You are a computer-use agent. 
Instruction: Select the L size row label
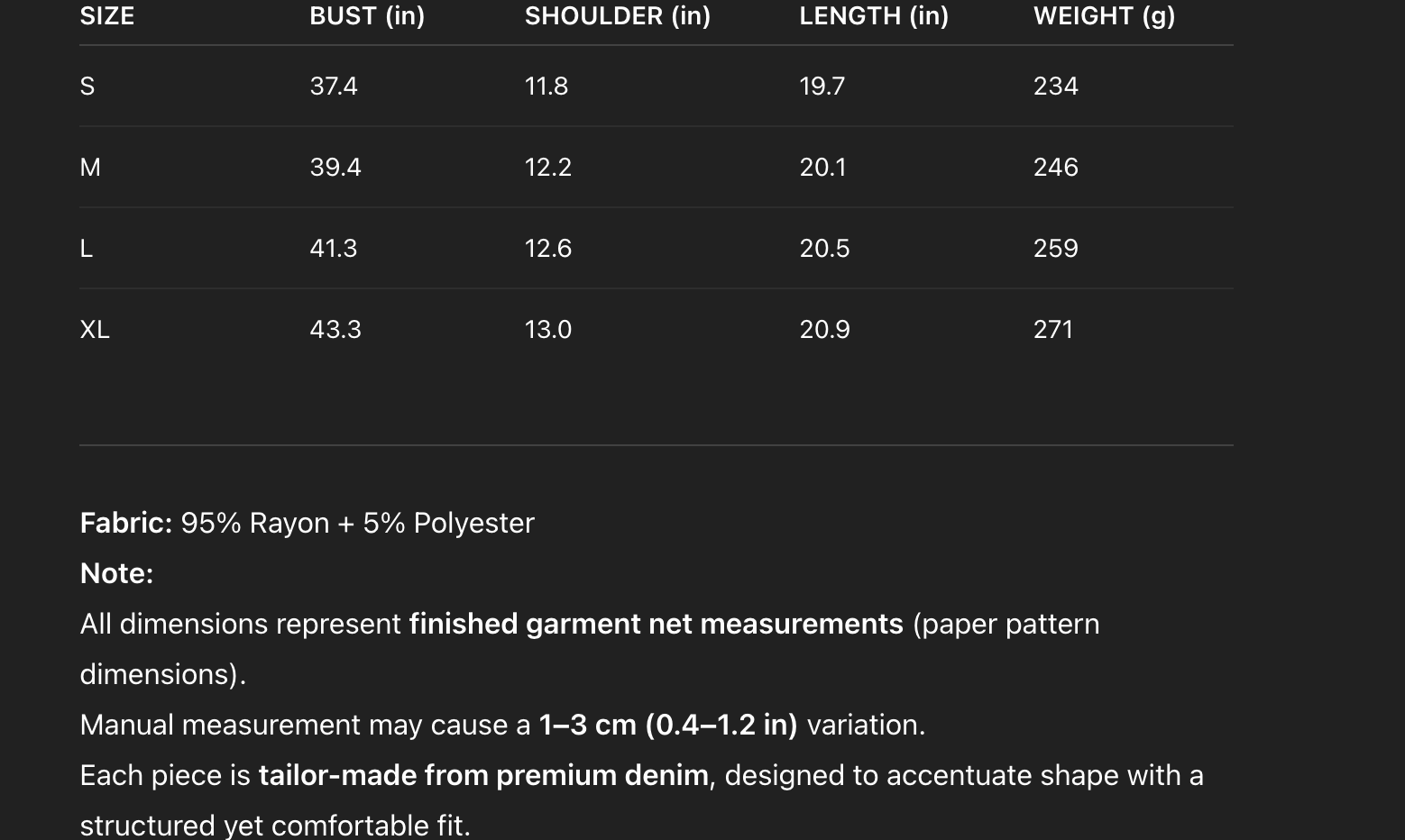87,249
